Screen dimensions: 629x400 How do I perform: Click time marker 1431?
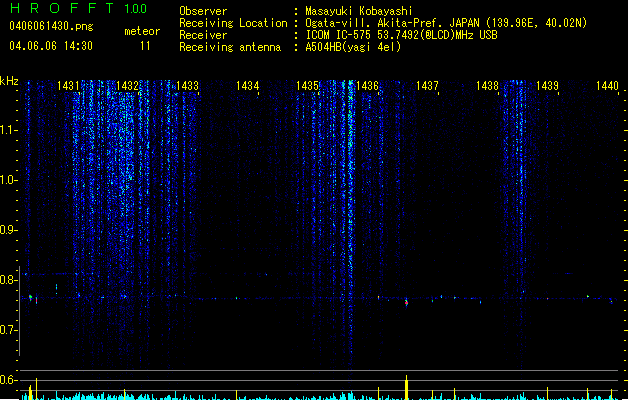68,86
